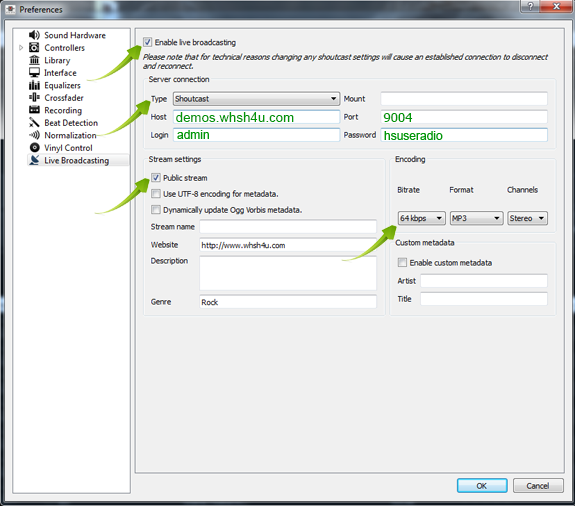Enable UTF-8 encoding for metadata

click(x=156, y=194)
